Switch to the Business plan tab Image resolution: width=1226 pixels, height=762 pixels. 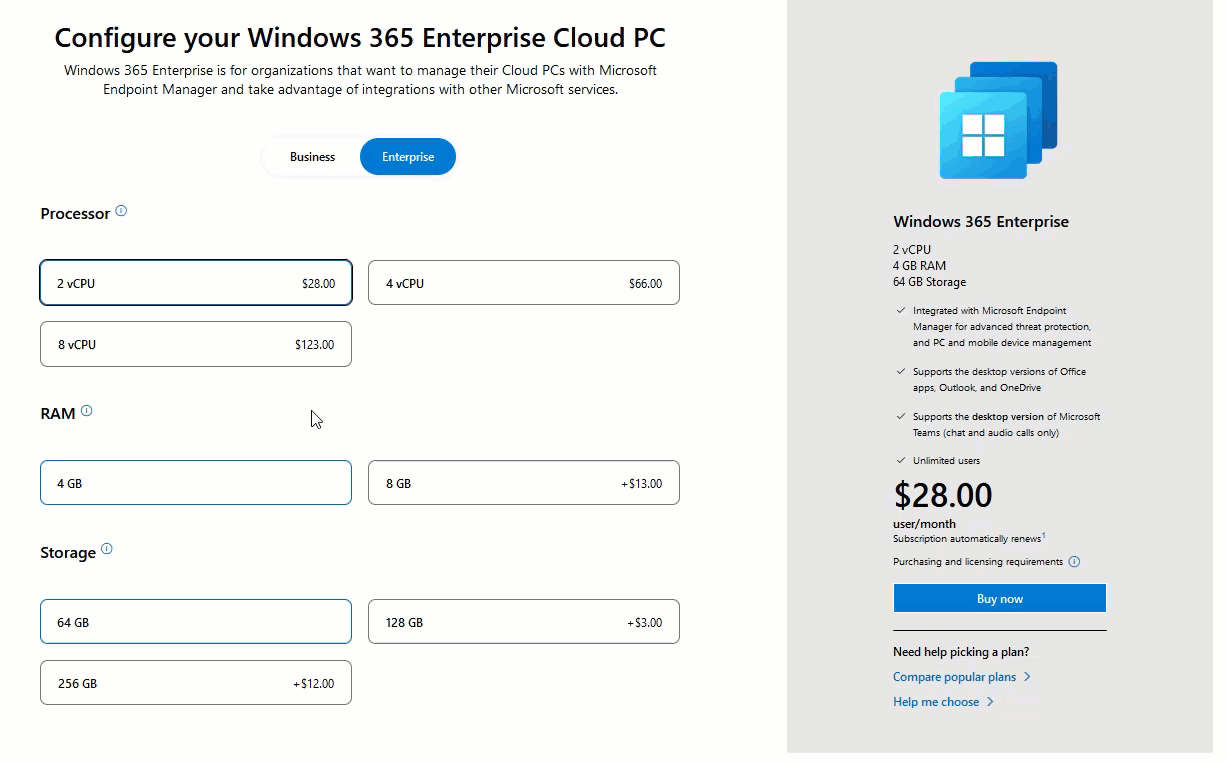(312, 157)
